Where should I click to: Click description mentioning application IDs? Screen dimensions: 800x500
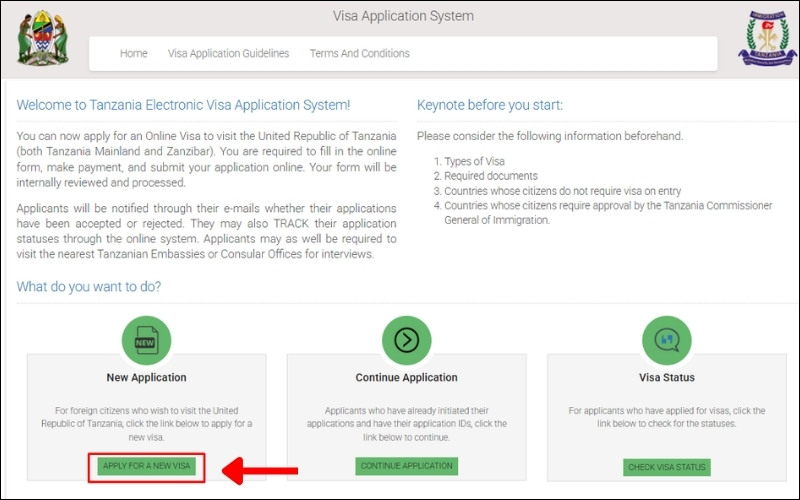[407, 424]
